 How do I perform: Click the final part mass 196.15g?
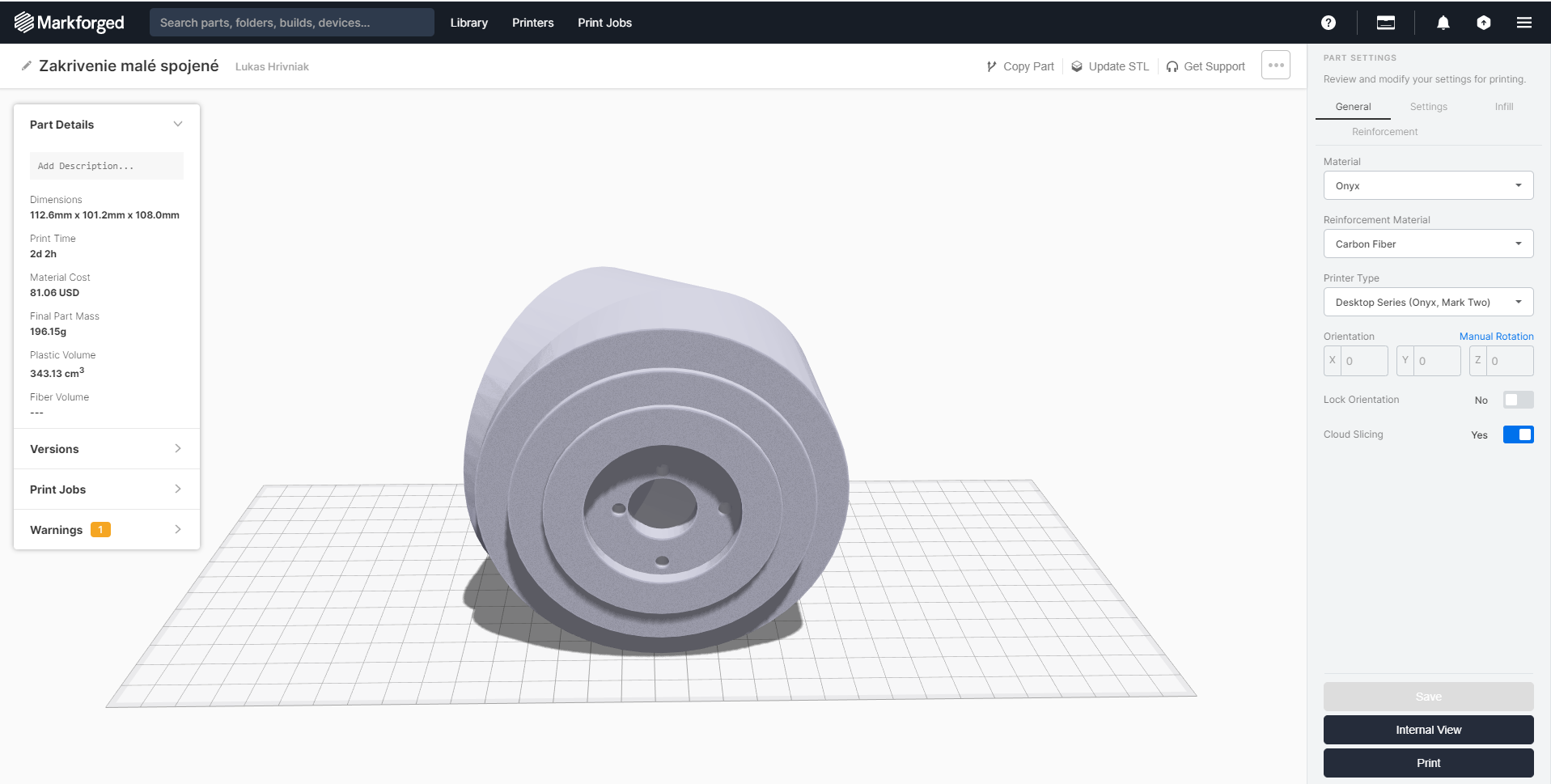pyautogui.click(x=48, y=332)
